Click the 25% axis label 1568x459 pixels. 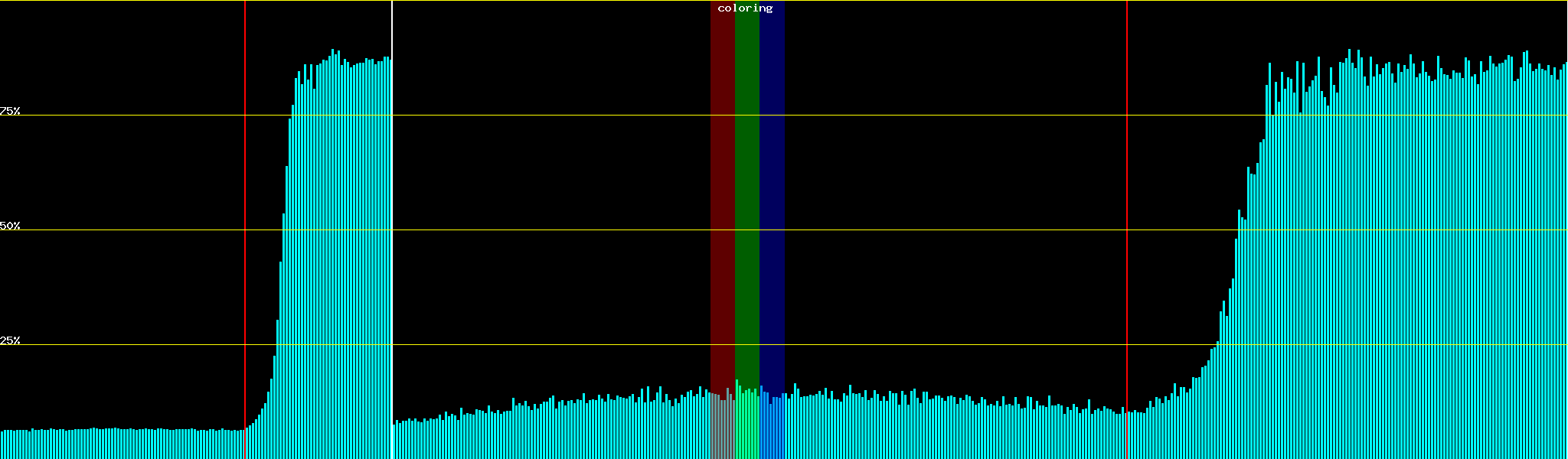tap(10, 340)
